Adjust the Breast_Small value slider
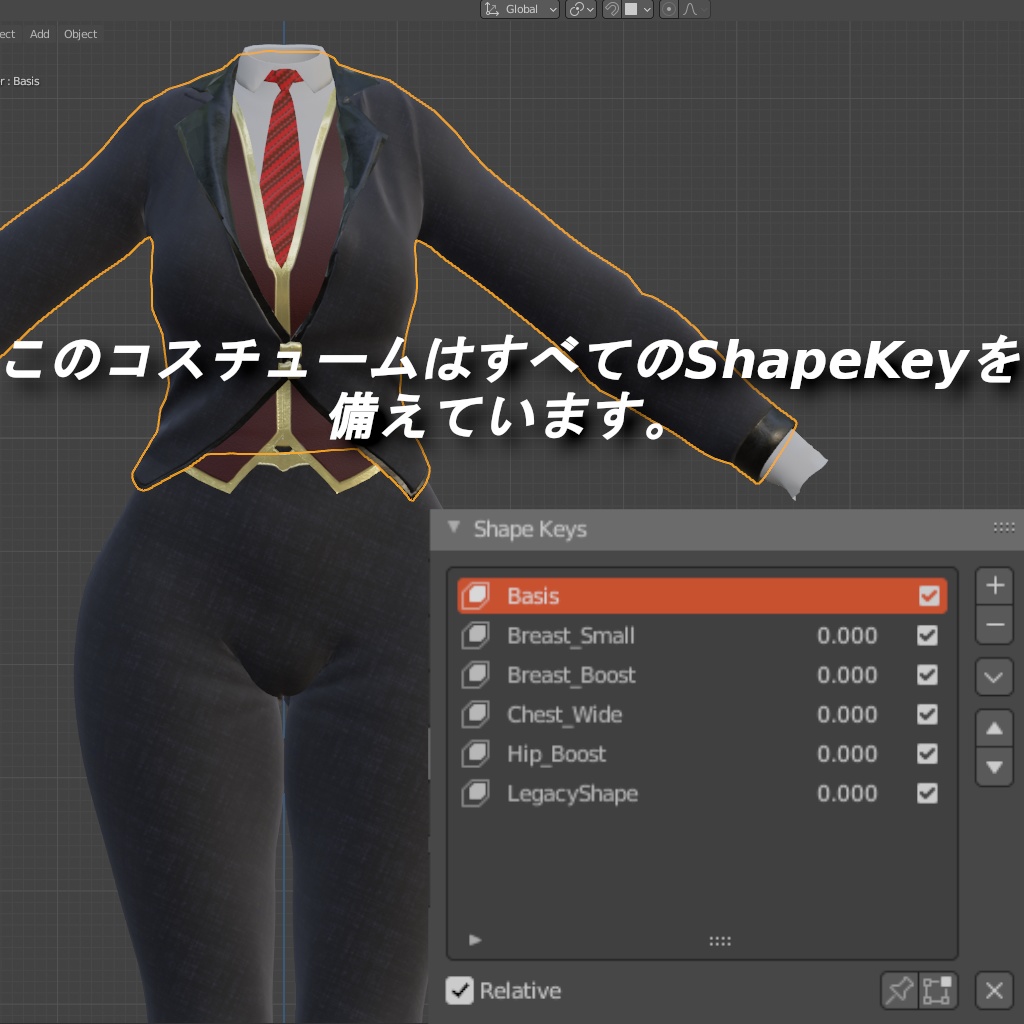Viewport: 1024px width, 1024px height. tap(847, 635)
